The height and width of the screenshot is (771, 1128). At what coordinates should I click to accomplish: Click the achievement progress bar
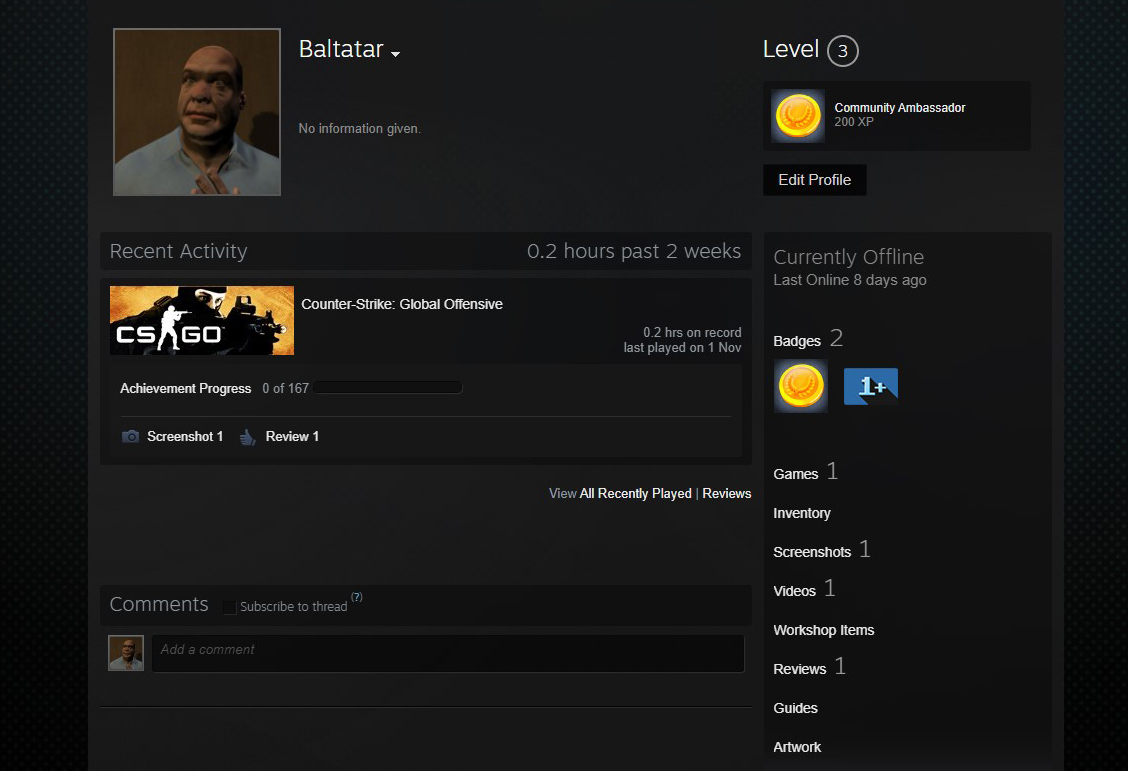pos(388,388)
